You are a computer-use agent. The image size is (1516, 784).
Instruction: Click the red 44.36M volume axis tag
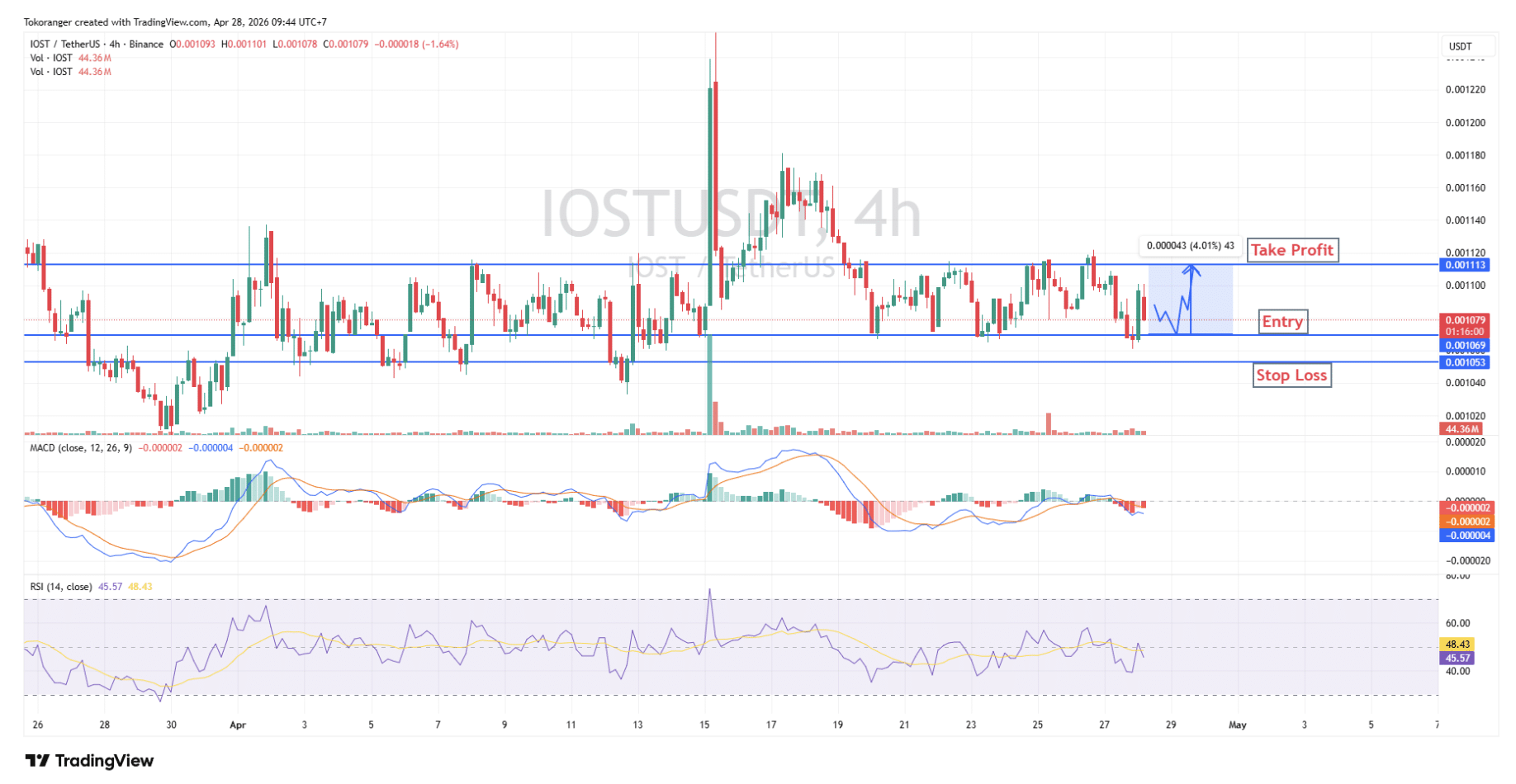[x=1461, y=429]
